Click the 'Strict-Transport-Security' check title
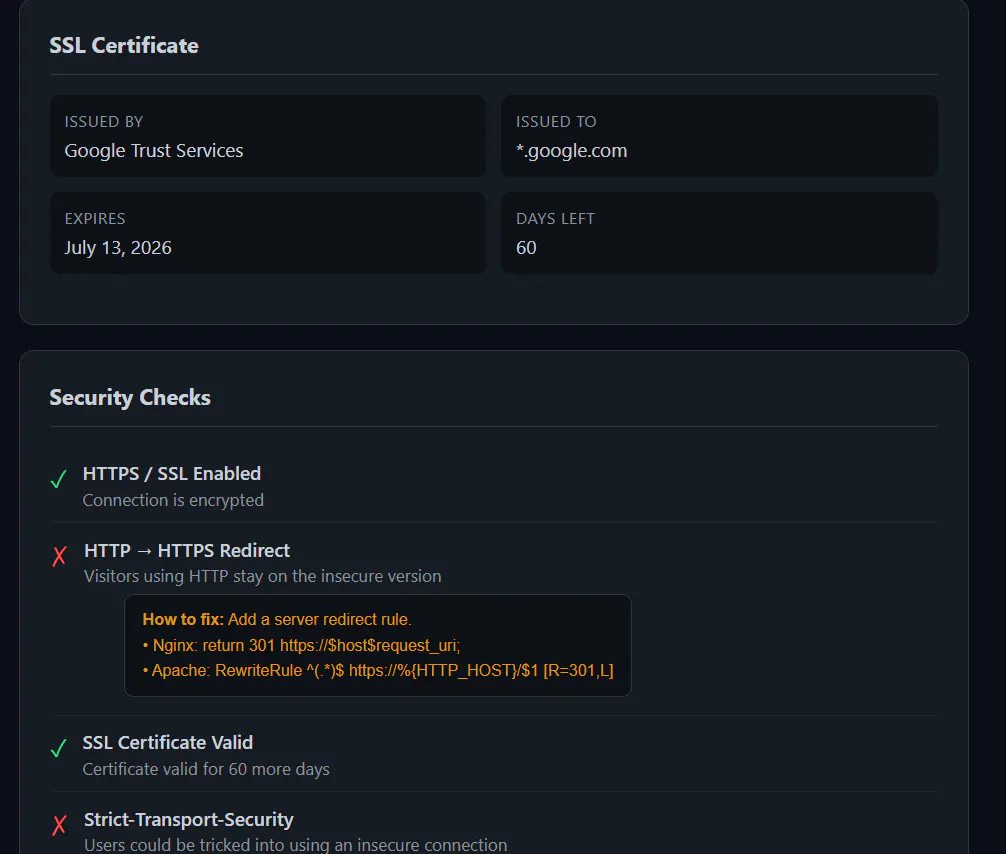 (x=189, y=819)
